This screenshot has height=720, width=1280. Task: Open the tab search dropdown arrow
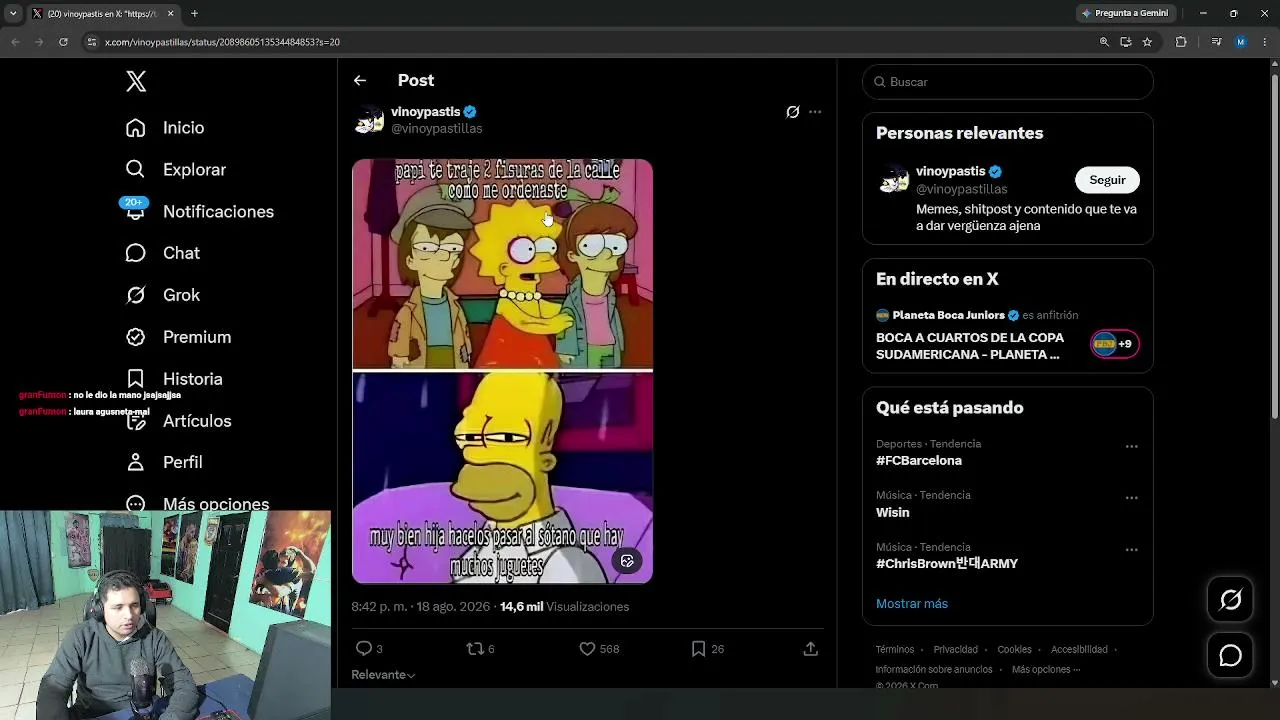coord(13,13)
